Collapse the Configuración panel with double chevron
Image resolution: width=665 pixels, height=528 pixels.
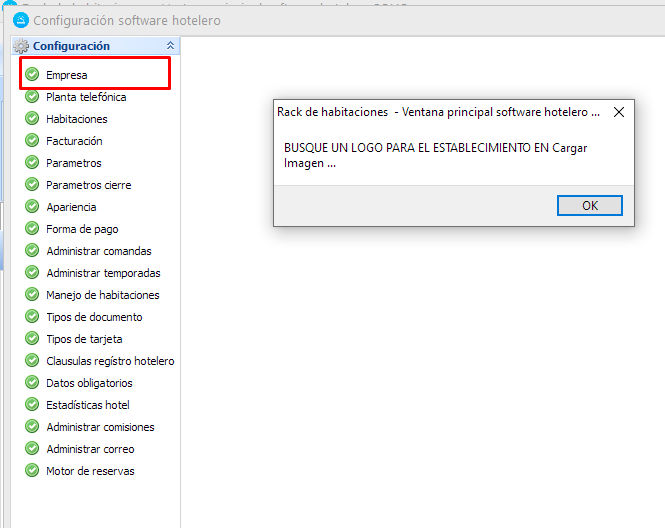pos(170,46)
